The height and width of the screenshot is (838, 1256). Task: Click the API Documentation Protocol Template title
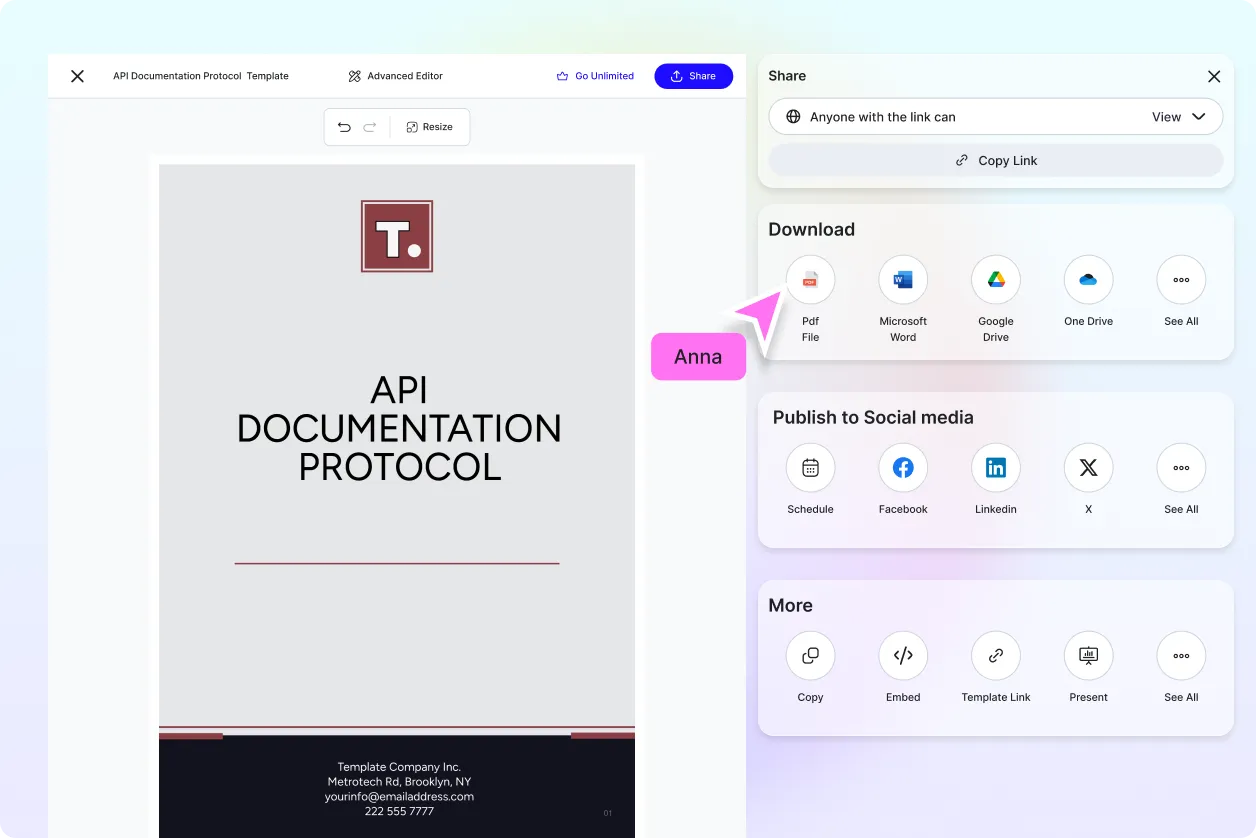coord(200,75)
